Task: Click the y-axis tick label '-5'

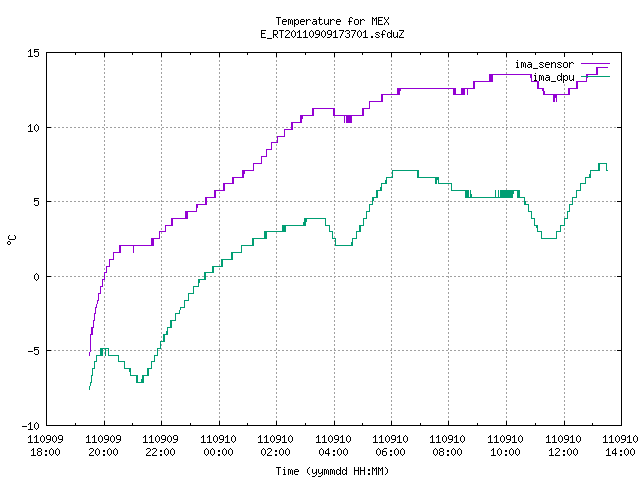Action: pyautogui.click(x=33, y=351)
